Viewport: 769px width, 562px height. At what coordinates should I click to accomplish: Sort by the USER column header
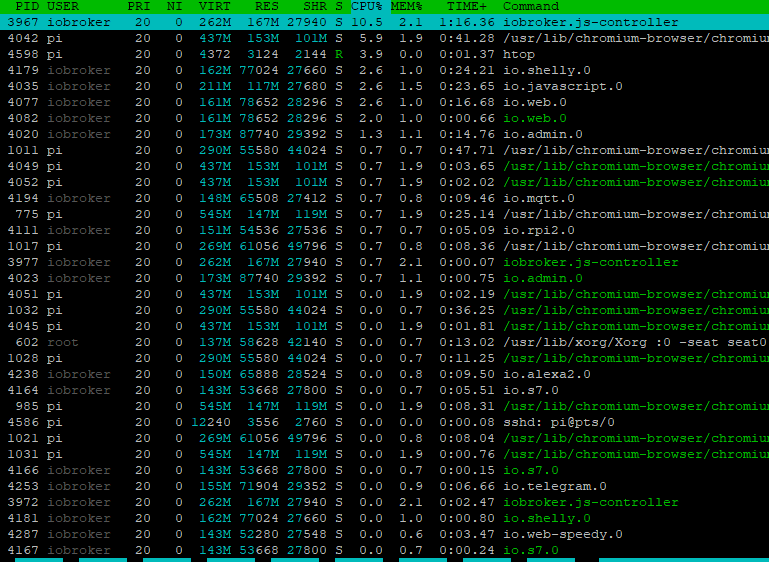63,6
